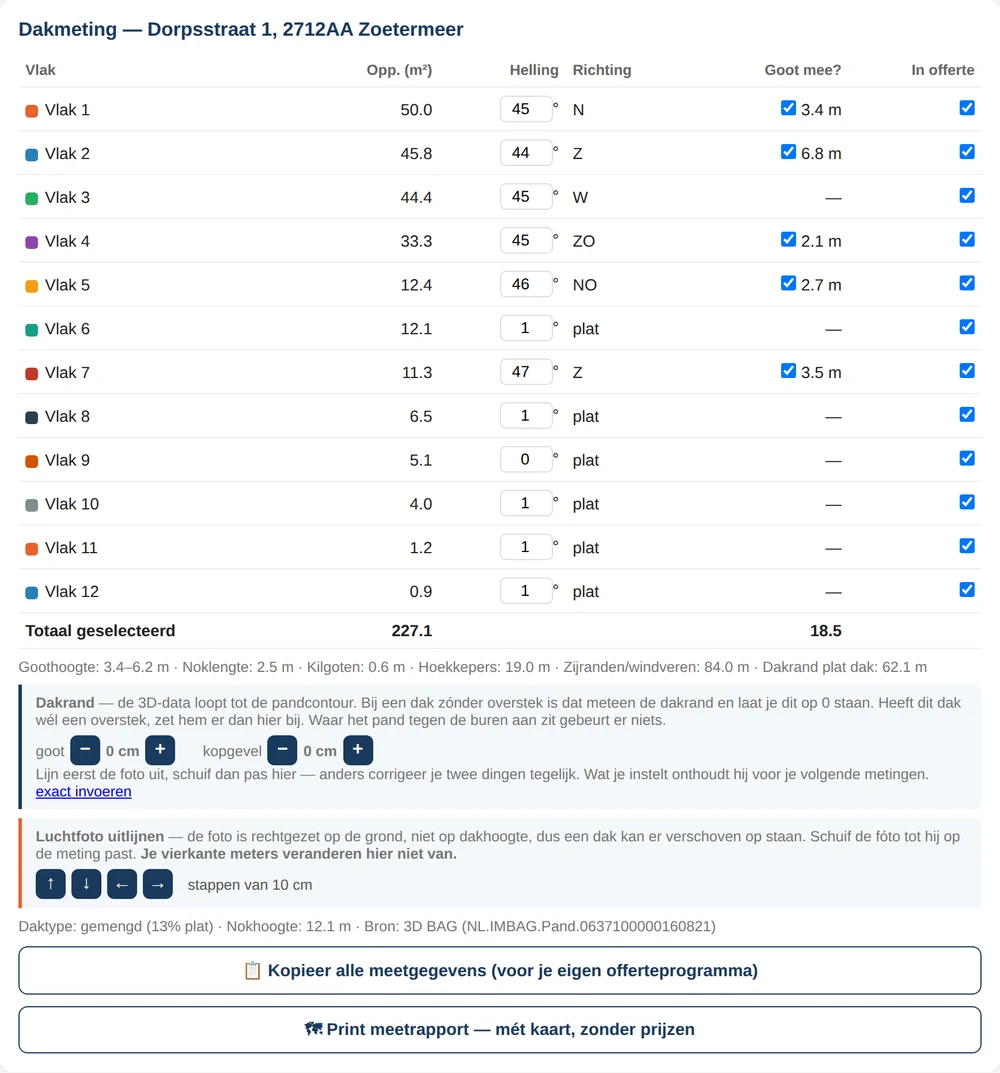Copy all measurements via Kopieer alle meetgegevens
This screenshot has width=1000, height=1073.
pyautogui.click(x=500, y=970)
